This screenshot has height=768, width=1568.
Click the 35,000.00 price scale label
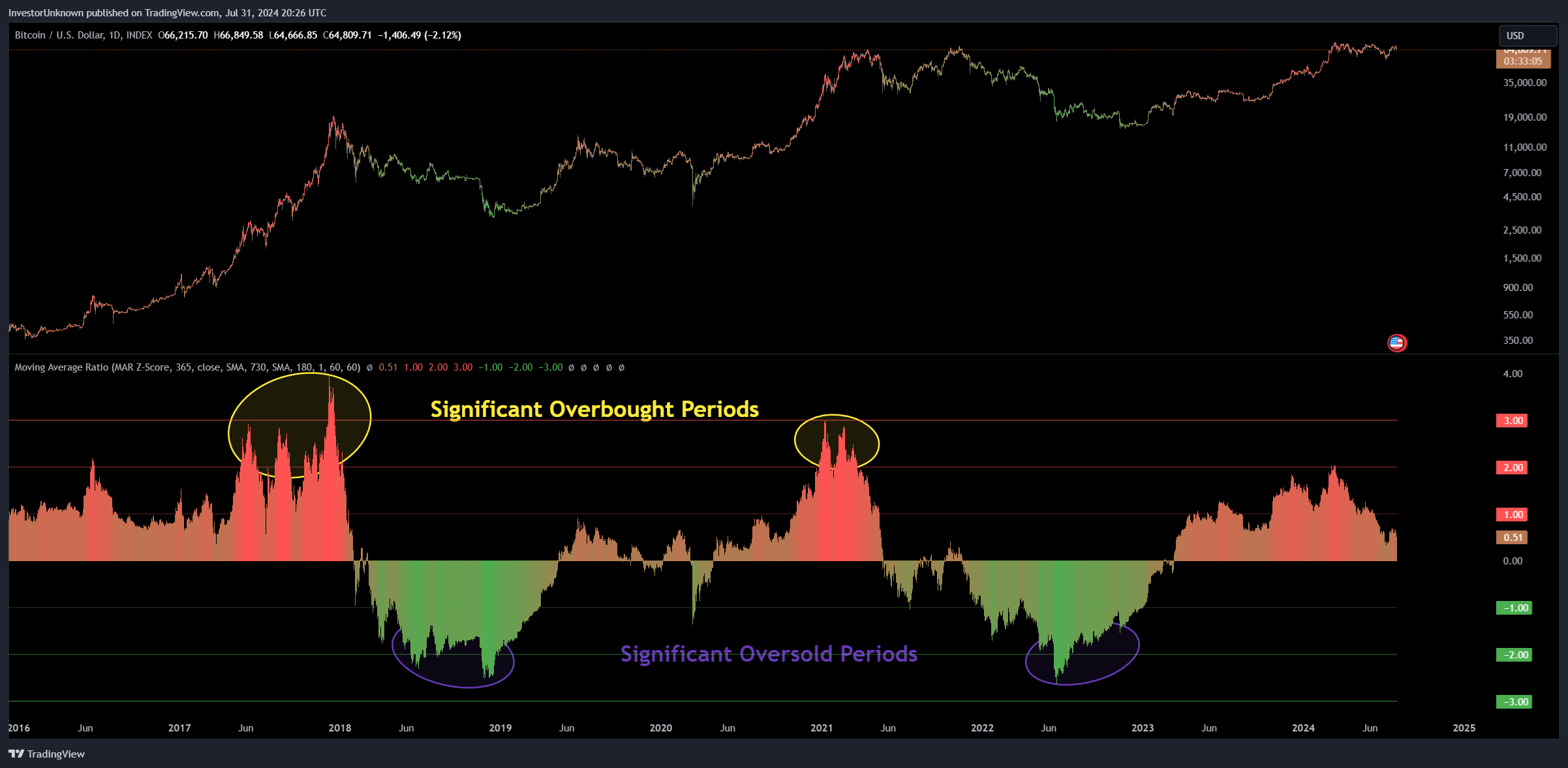(1525, 83)
